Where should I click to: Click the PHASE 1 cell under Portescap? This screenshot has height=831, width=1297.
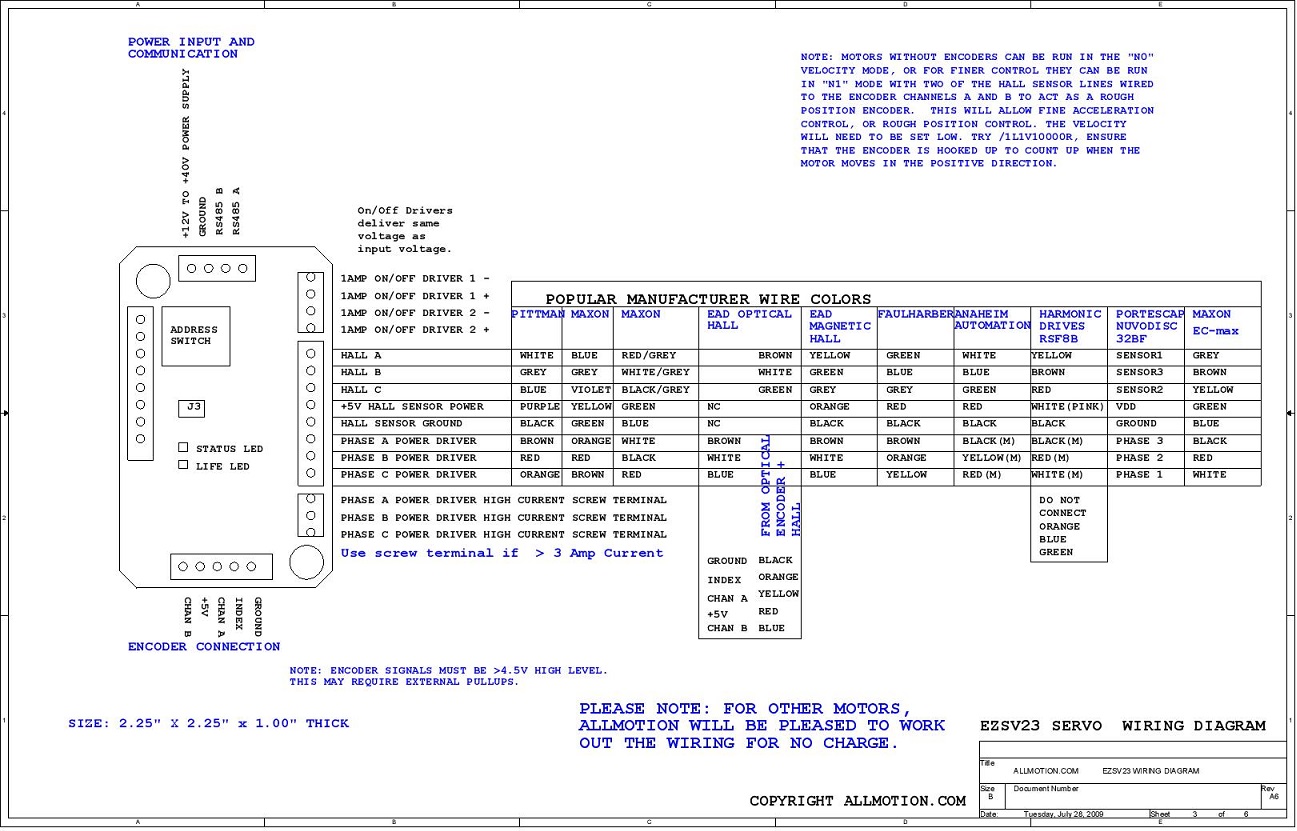click(1140, 475)
